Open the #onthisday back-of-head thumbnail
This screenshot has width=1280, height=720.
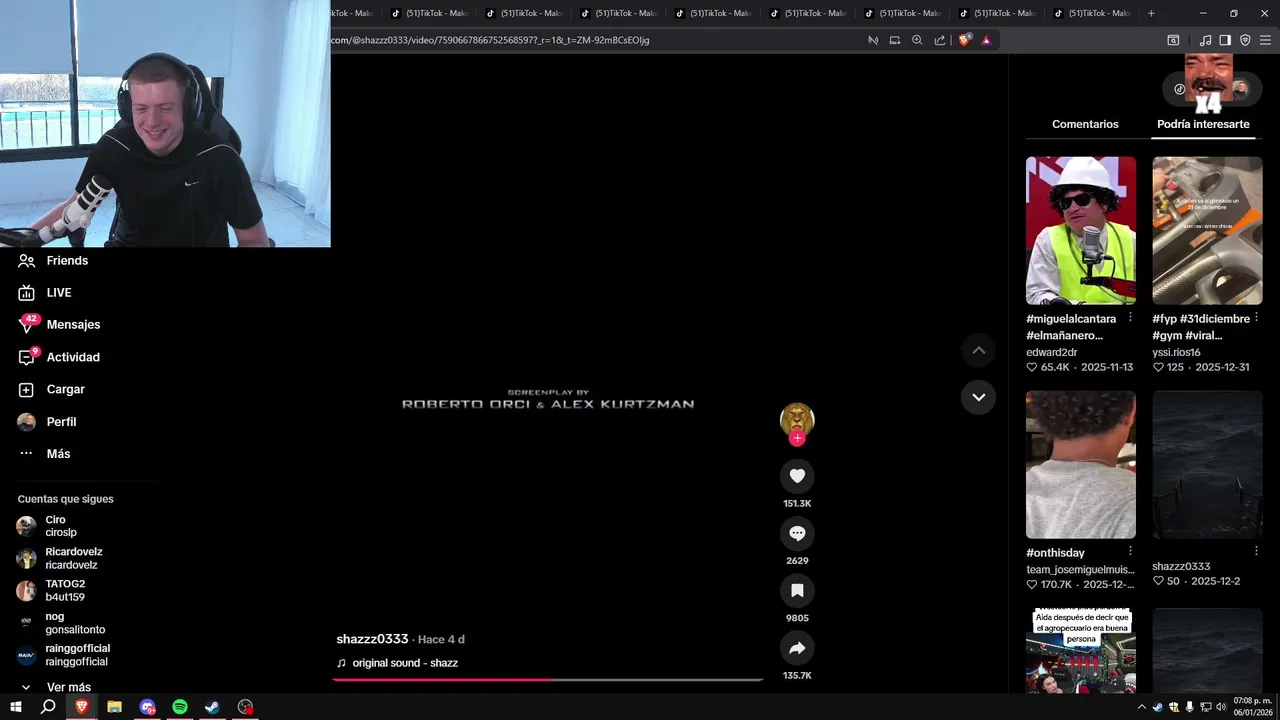pos(1081,465)
